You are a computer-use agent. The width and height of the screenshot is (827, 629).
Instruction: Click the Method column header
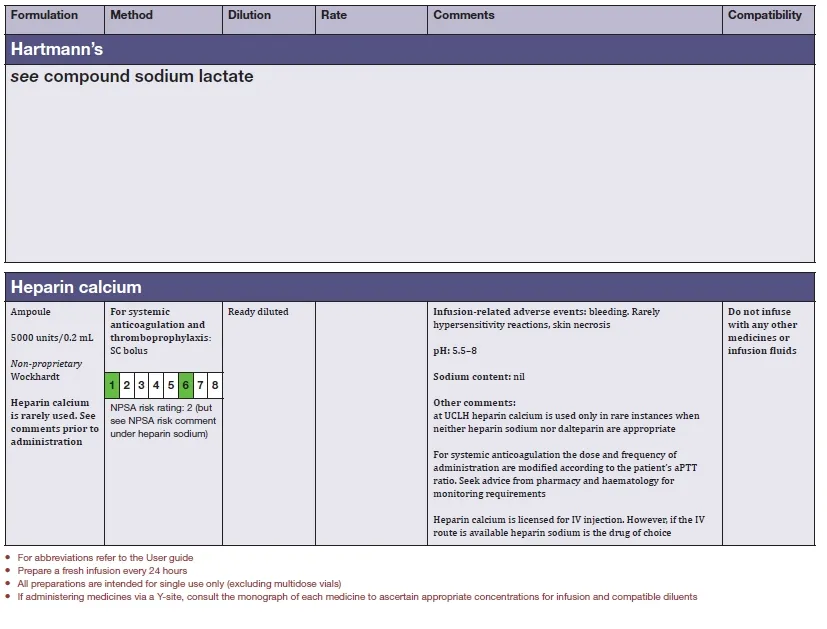[x=131, y=16]
